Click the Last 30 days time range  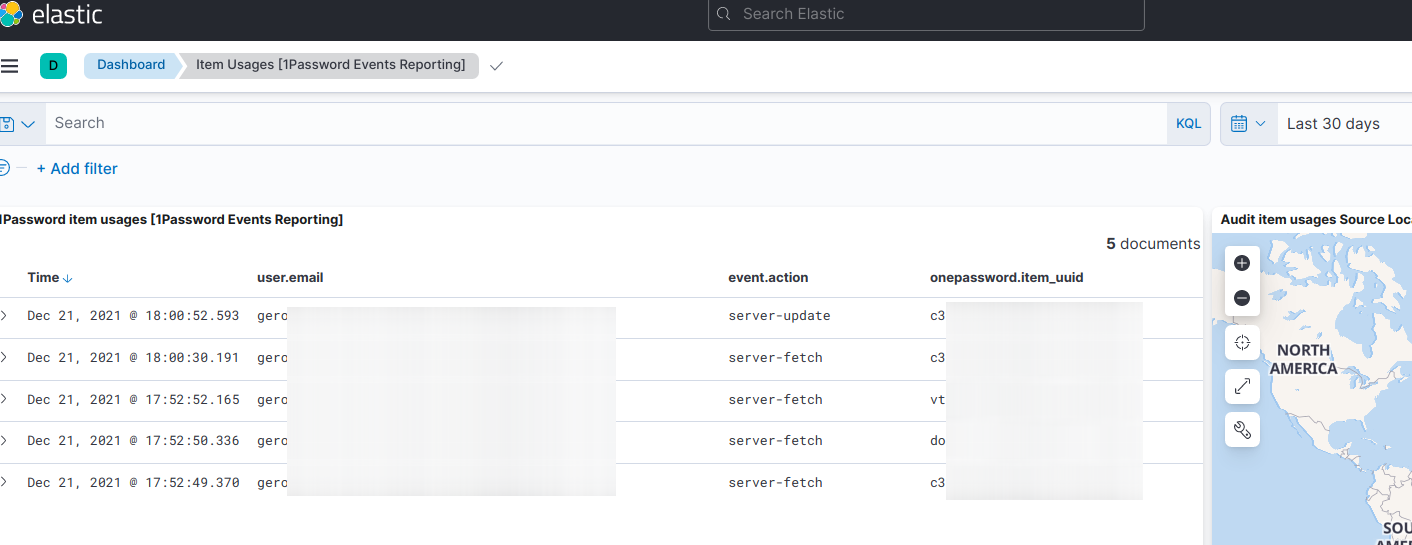[1333, 124]
